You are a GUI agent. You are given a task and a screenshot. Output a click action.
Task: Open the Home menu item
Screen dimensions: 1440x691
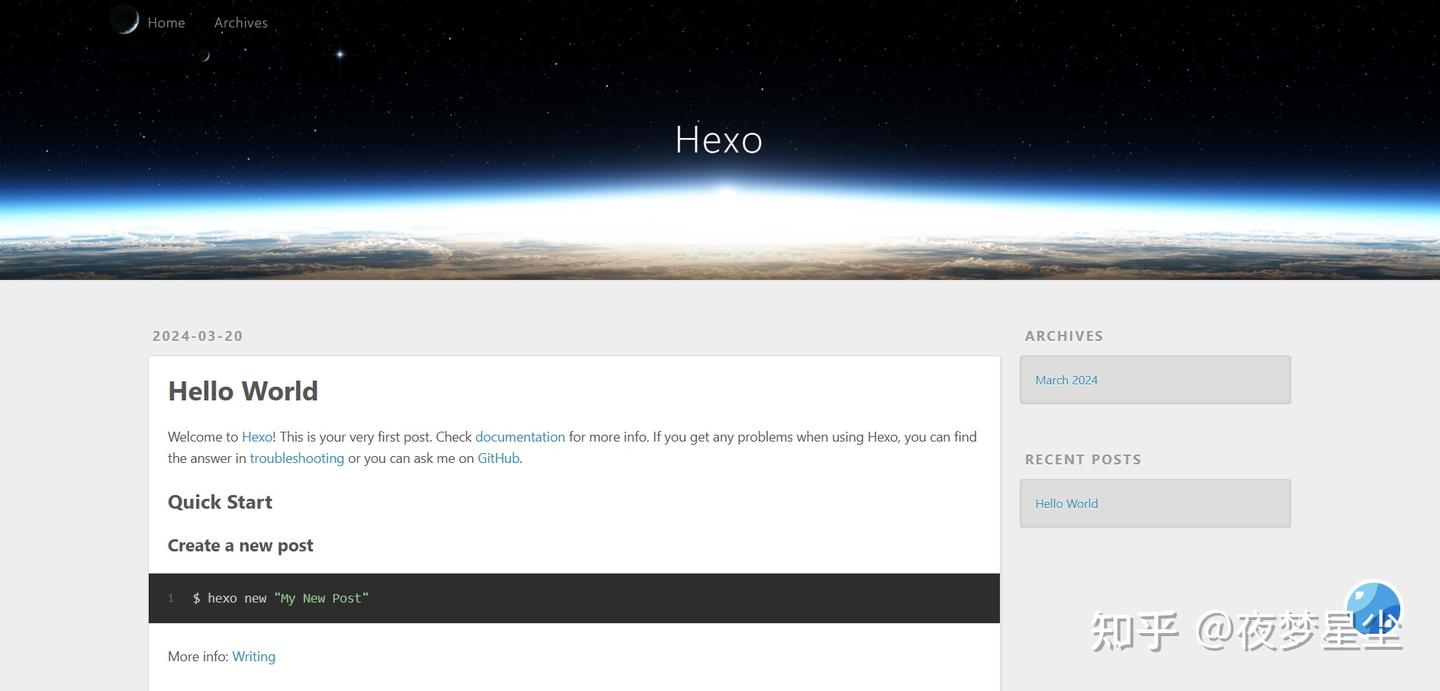[166, 22]
